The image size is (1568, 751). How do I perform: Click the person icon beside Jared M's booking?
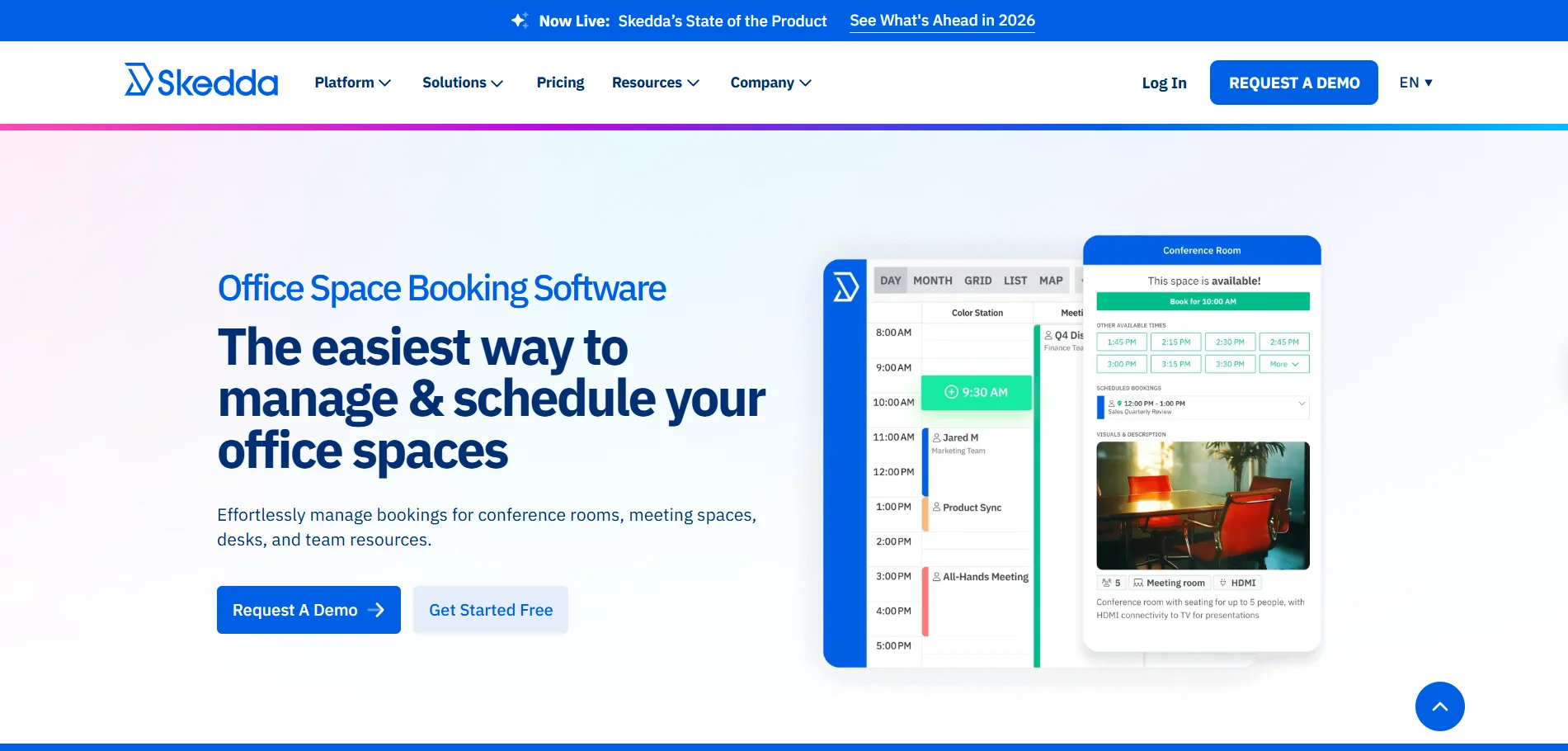pos(937,437)
